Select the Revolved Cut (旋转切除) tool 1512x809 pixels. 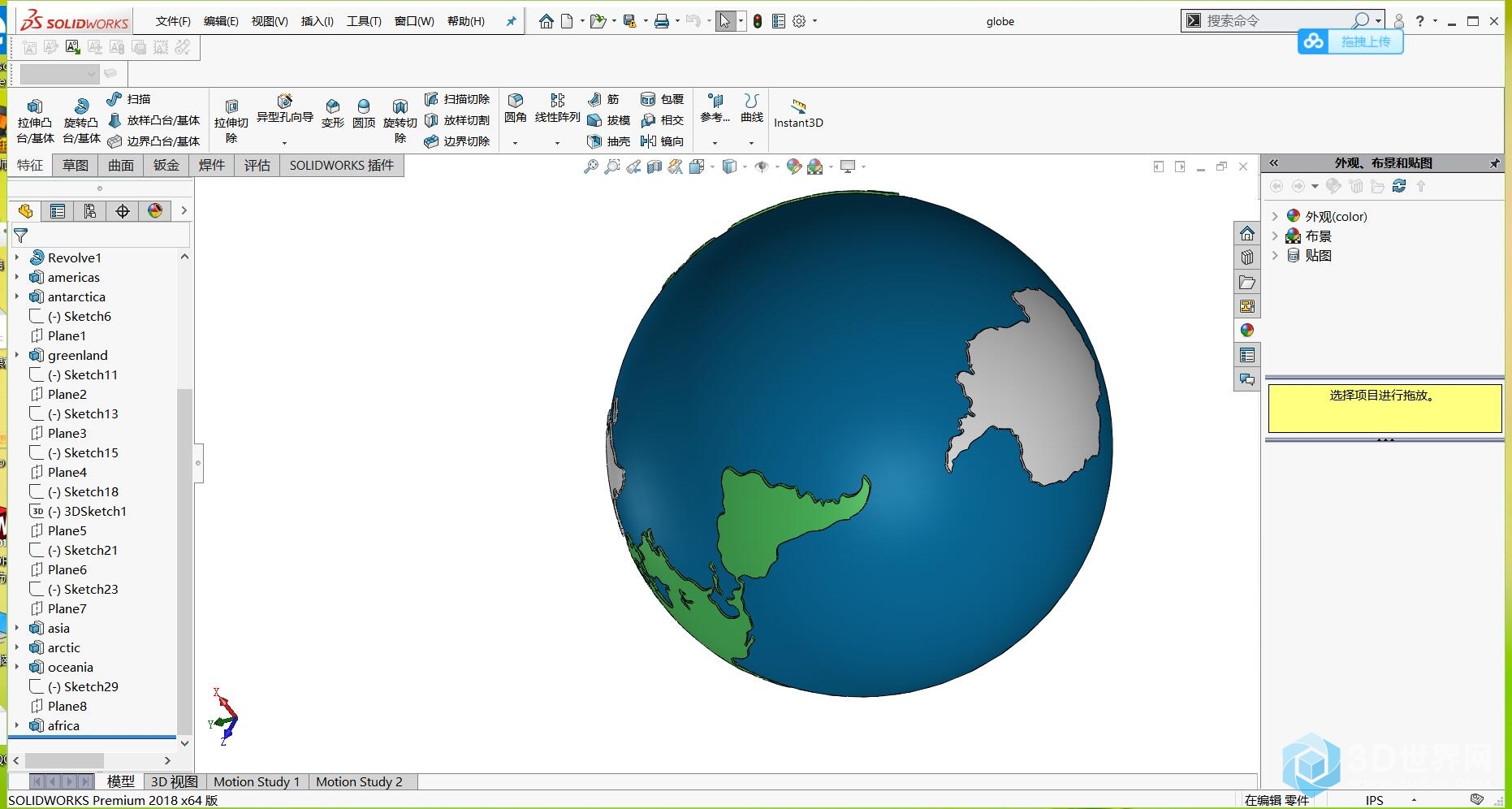pyautogui.click(x=400, y=121)
